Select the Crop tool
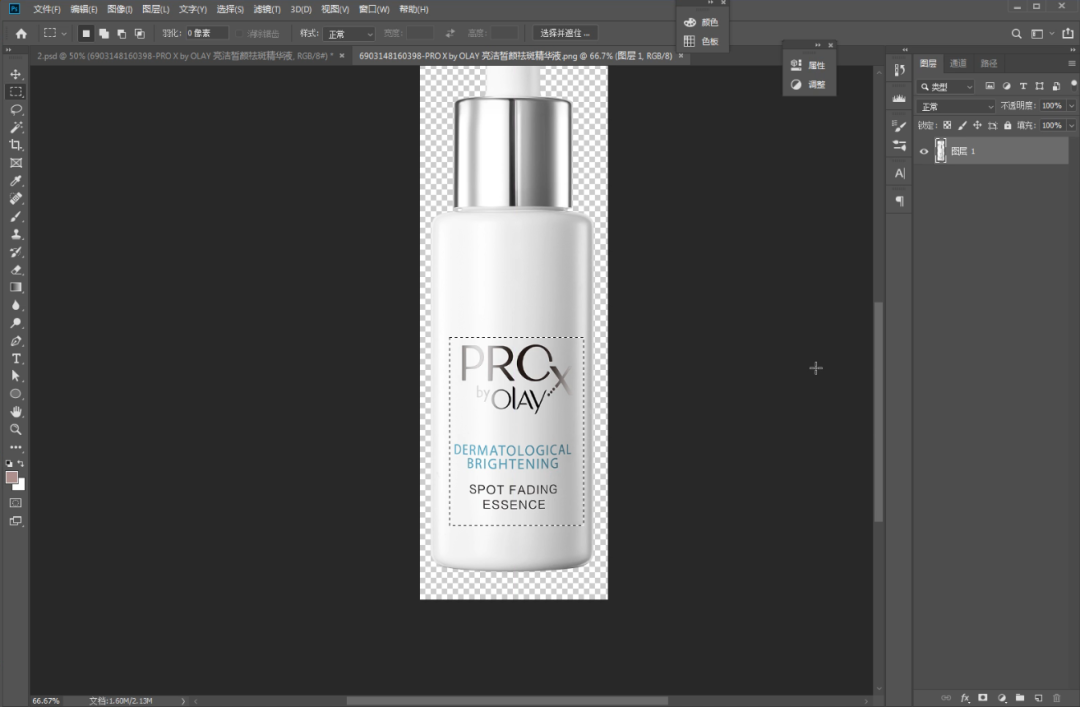The image size is (1080, 707). pyautogui.click(x=16, y=145)
